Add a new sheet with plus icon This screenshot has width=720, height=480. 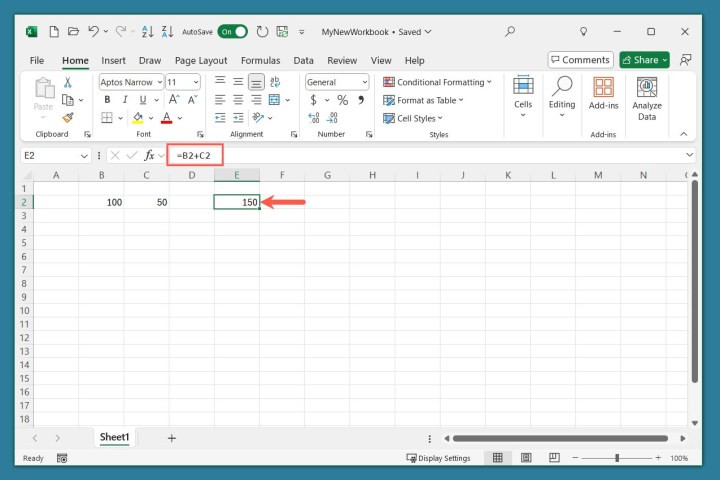point(171,438)
